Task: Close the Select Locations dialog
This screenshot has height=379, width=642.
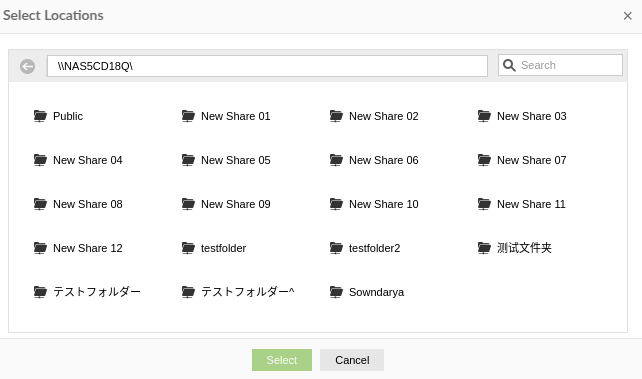Action: click(x=627, y=16)
